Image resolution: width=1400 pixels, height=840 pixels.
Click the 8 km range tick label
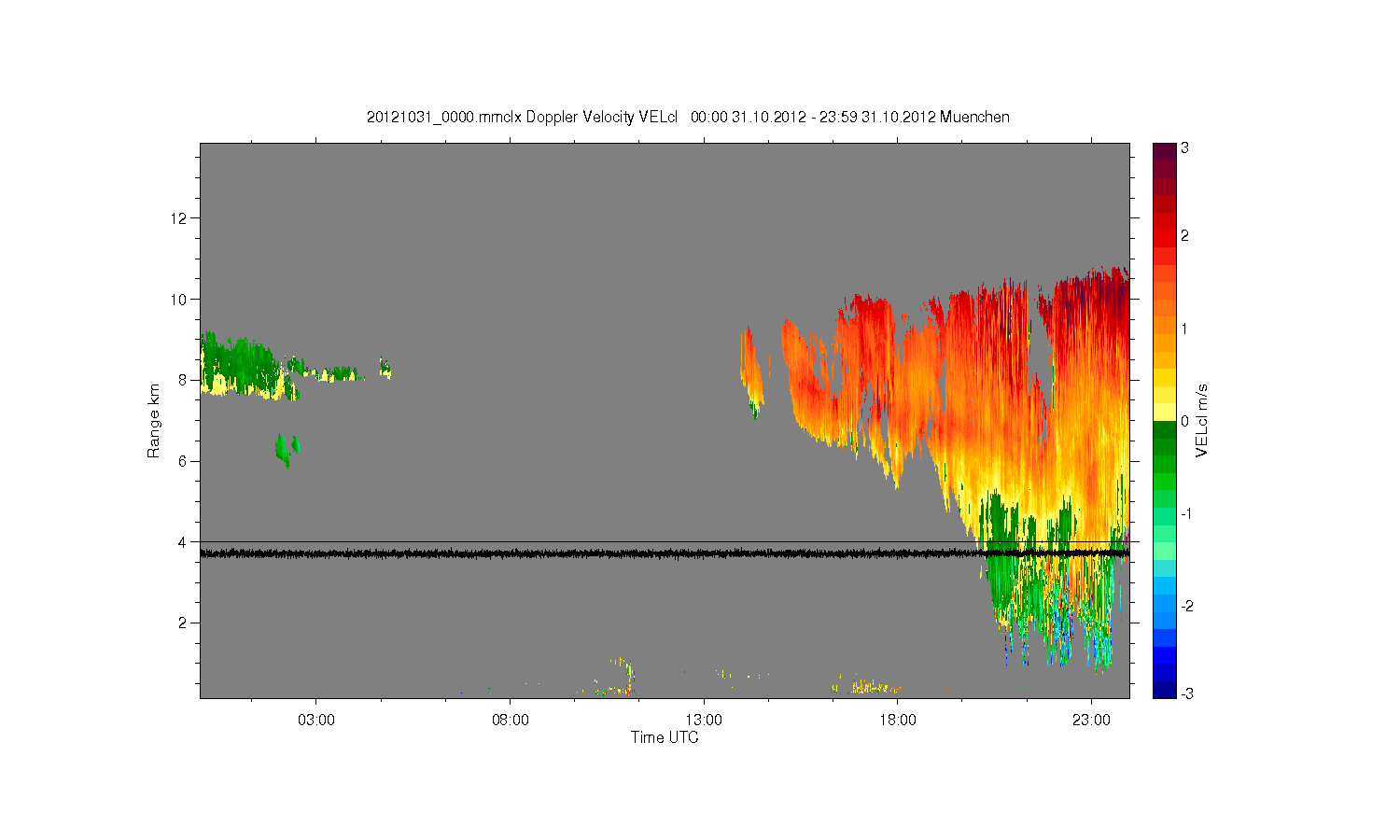pyautogui.click(x=183, y=380)
